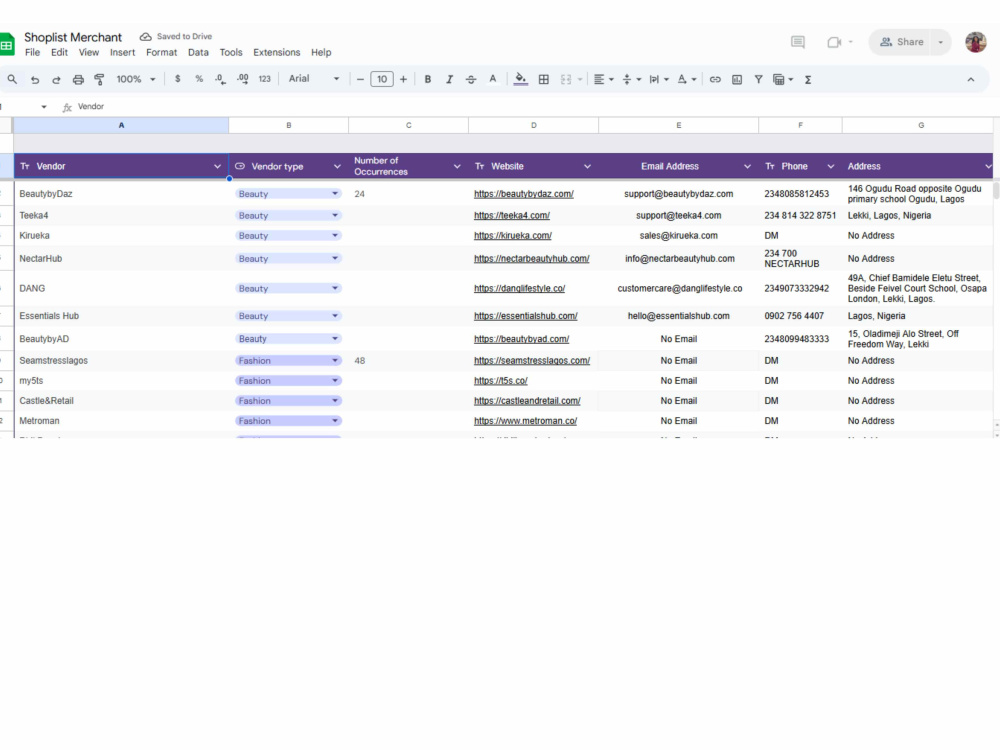This screenshot has height=750, width=1000.
Task: Undo the last action
Action: pyautogui.click(x=35, y=79)
